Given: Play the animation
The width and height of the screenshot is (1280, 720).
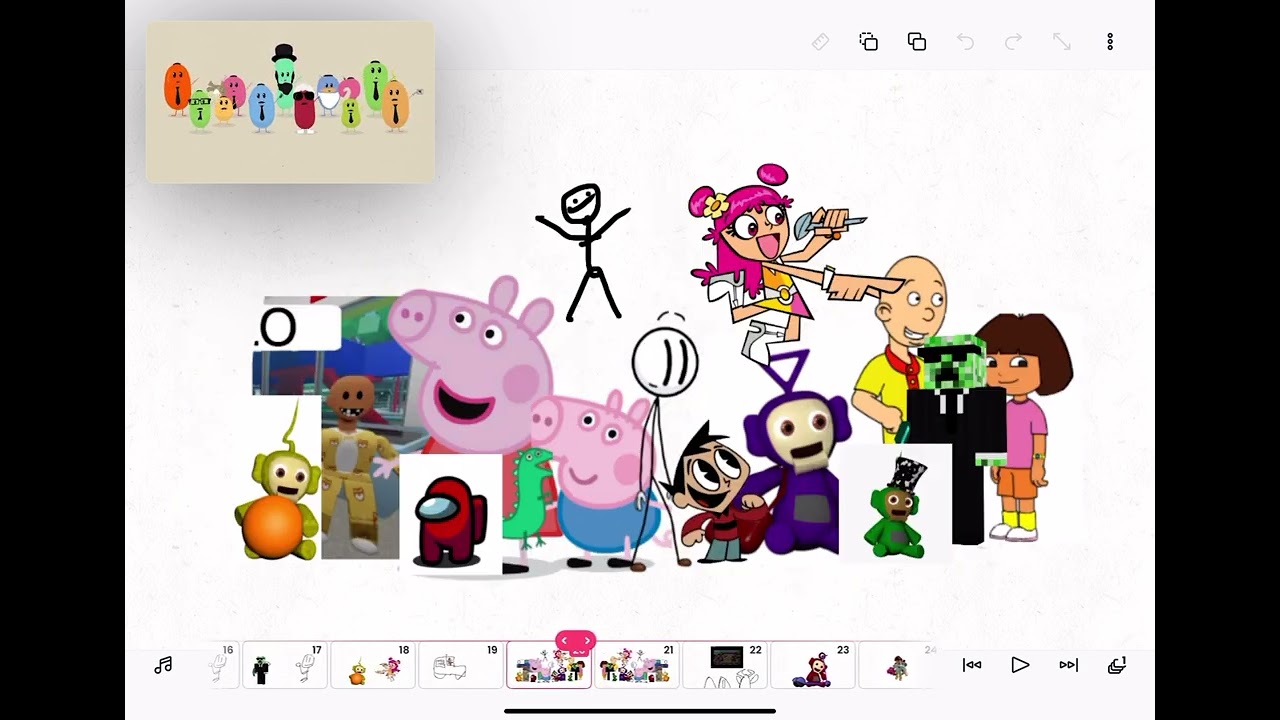Looking at the screenshot, I should (x=1020, y=665).
